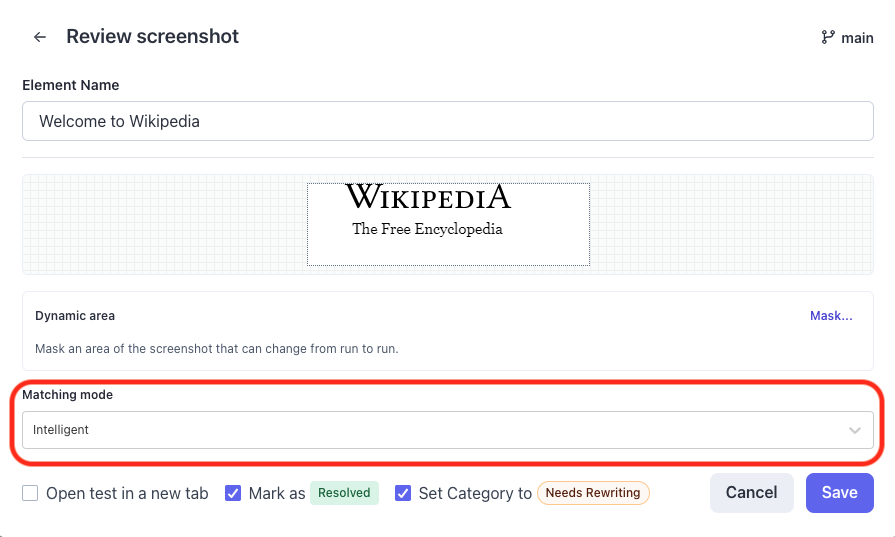The image size is (895, 537).
Task: Click the Review screenshot title
Action: click(x=152, y=37)
